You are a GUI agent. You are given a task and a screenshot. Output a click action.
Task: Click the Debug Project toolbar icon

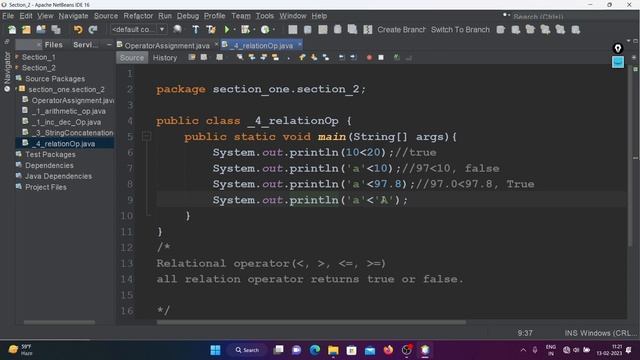click(x=245, y=29)
